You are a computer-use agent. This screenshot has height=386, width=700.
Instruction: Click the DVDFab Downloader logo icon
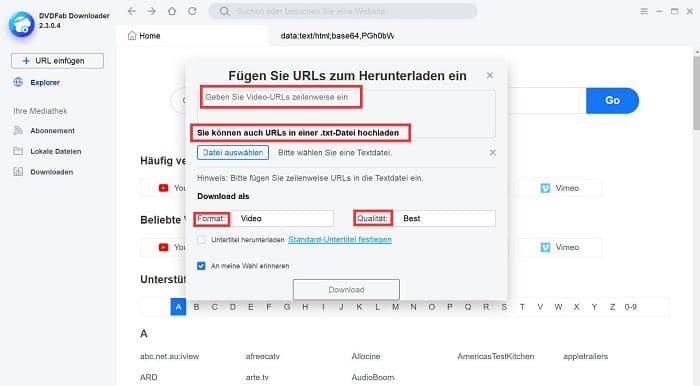point(21,25)
